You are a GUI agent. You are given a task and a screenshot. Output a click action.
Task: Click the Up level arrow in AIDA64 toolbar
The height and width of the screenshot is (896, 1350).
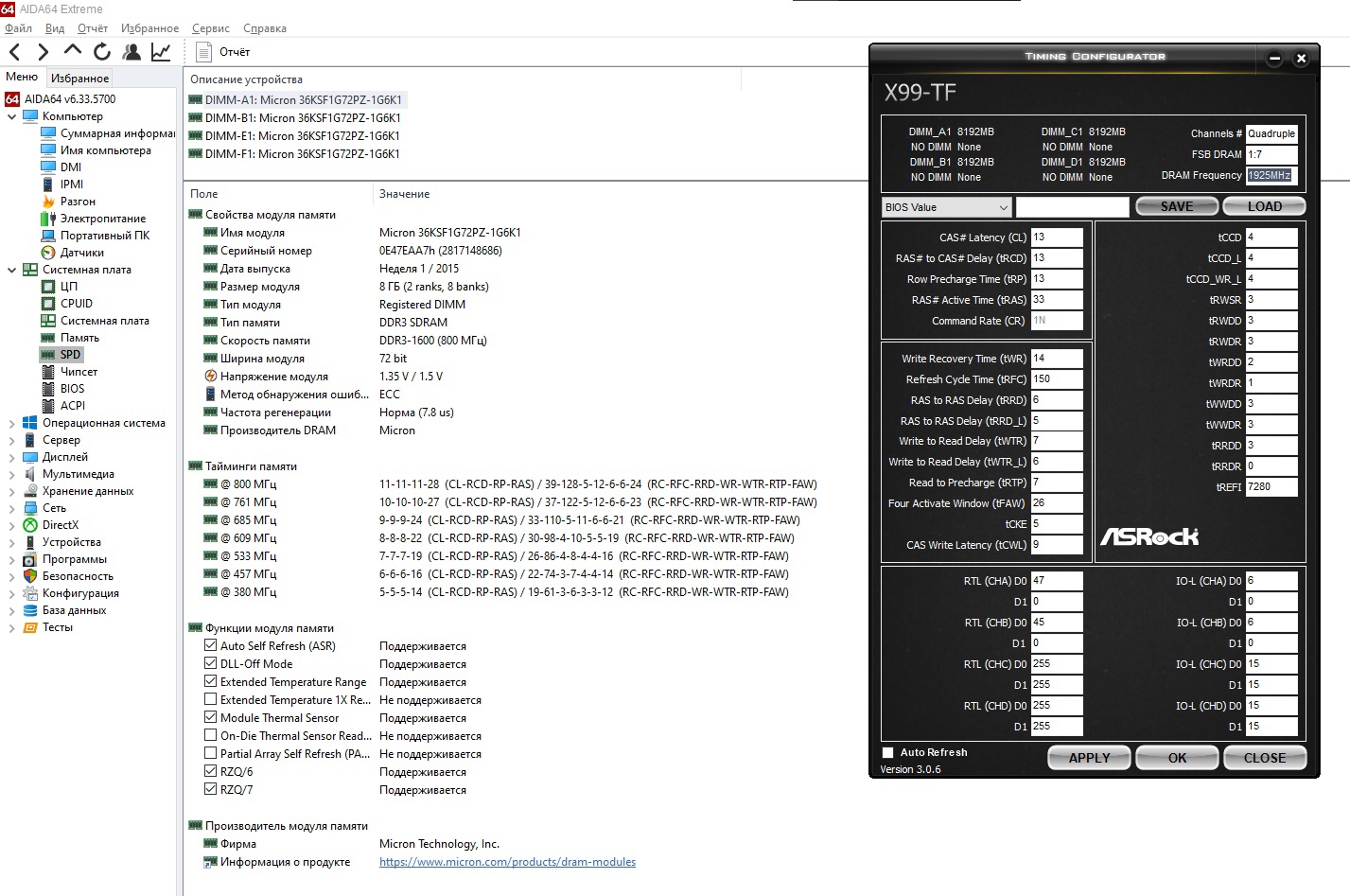[x=73, y=50]
